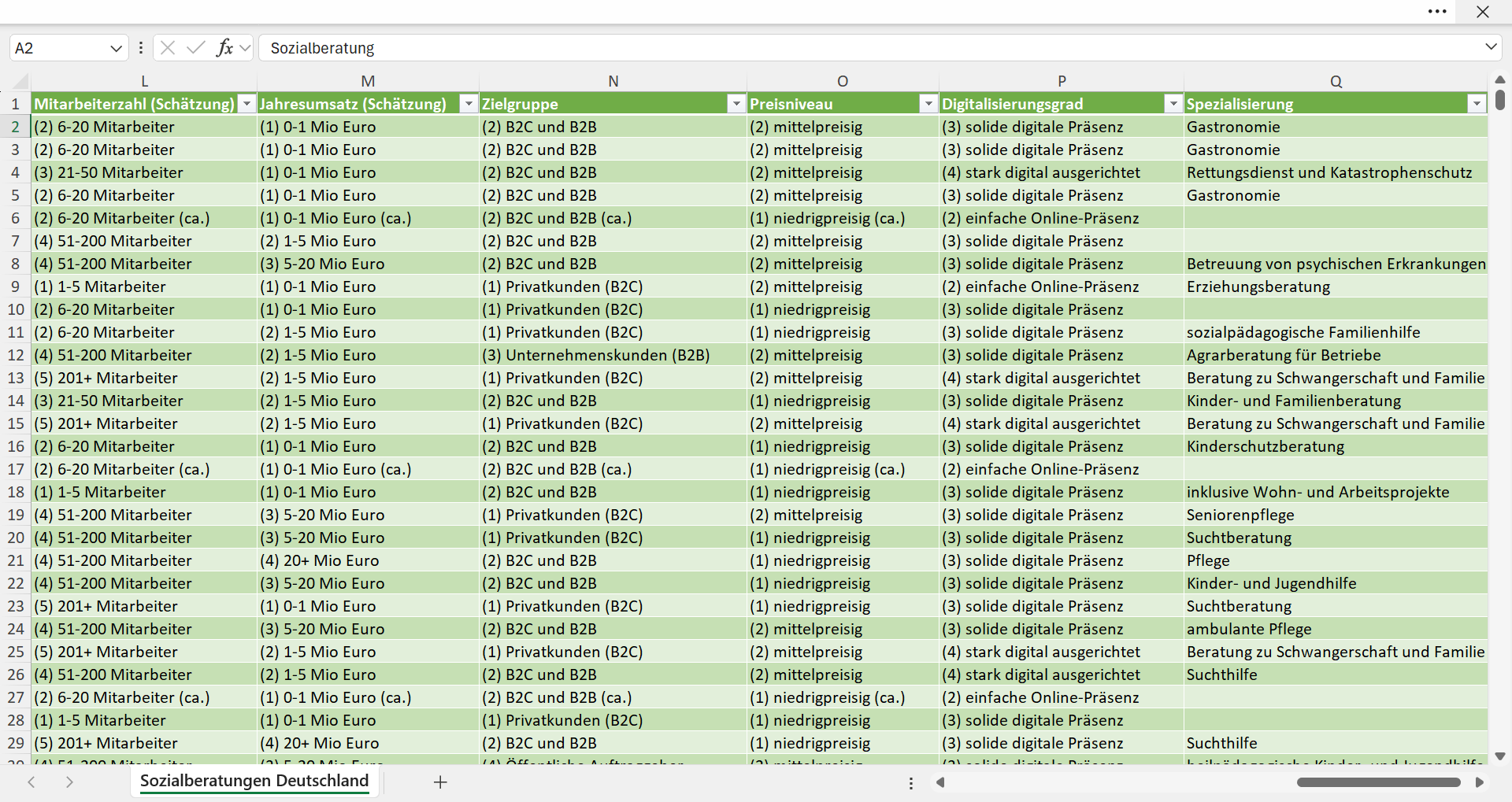
Task: Click the cancel formula entry X icon
Action: (x=168, y=48)
